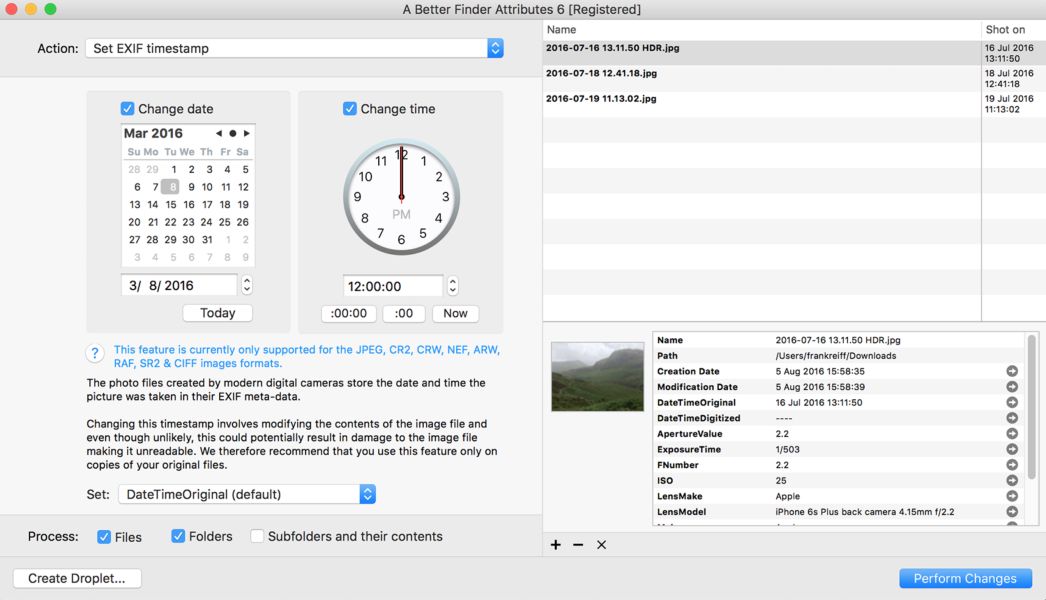Image resolution: width=1046 pixels, height=600 pixels.
Task: Open the Set DateTimeOriginal dropdown
Action: tap(247, 494)
